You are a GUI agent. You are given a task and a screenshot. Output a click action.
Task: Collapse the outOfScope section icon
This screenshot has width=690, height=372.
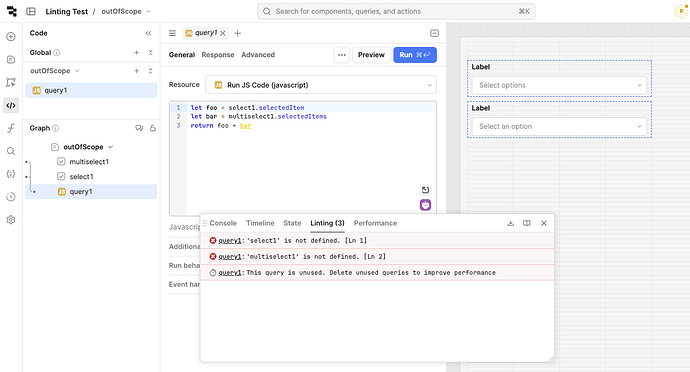[x=150, y=71]
